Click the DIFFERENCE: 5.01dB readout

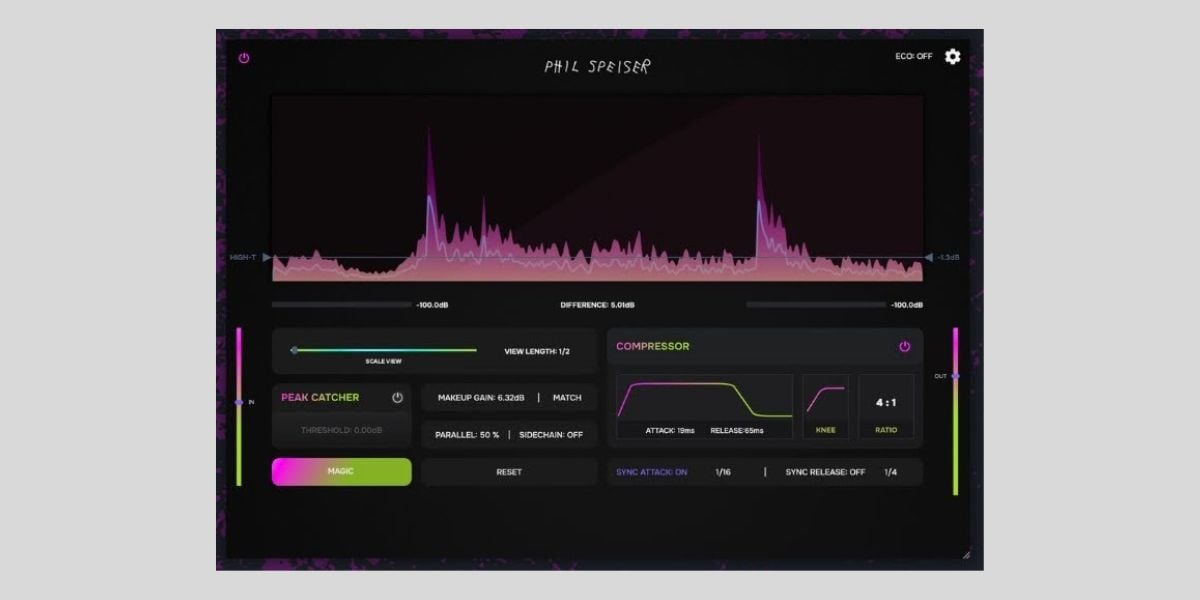[597, 304]
